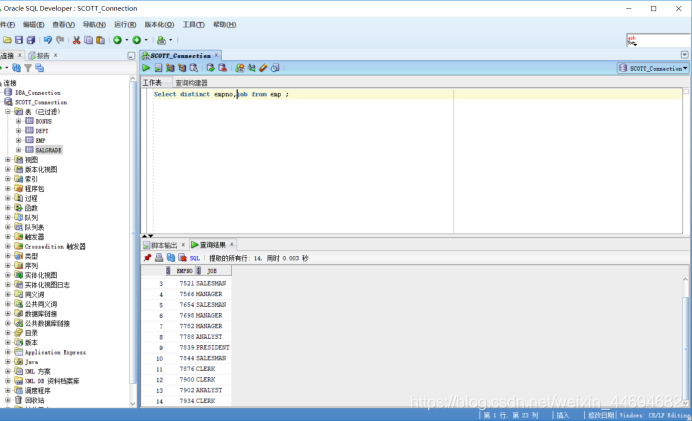The width and height of the screenshot is (692, 421).
Task: Close the 查询结果 tab
Action: pos(231,244)
